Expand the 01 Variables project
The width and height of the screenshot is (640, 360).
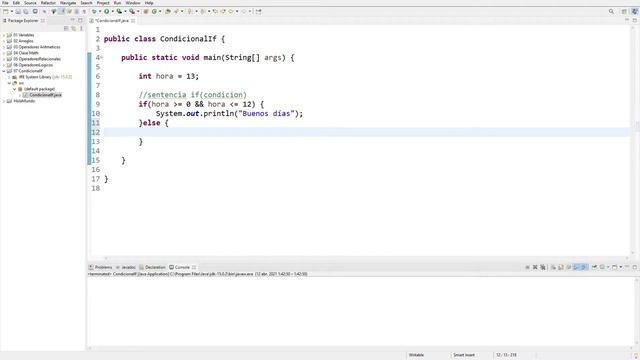pos(4,35)
